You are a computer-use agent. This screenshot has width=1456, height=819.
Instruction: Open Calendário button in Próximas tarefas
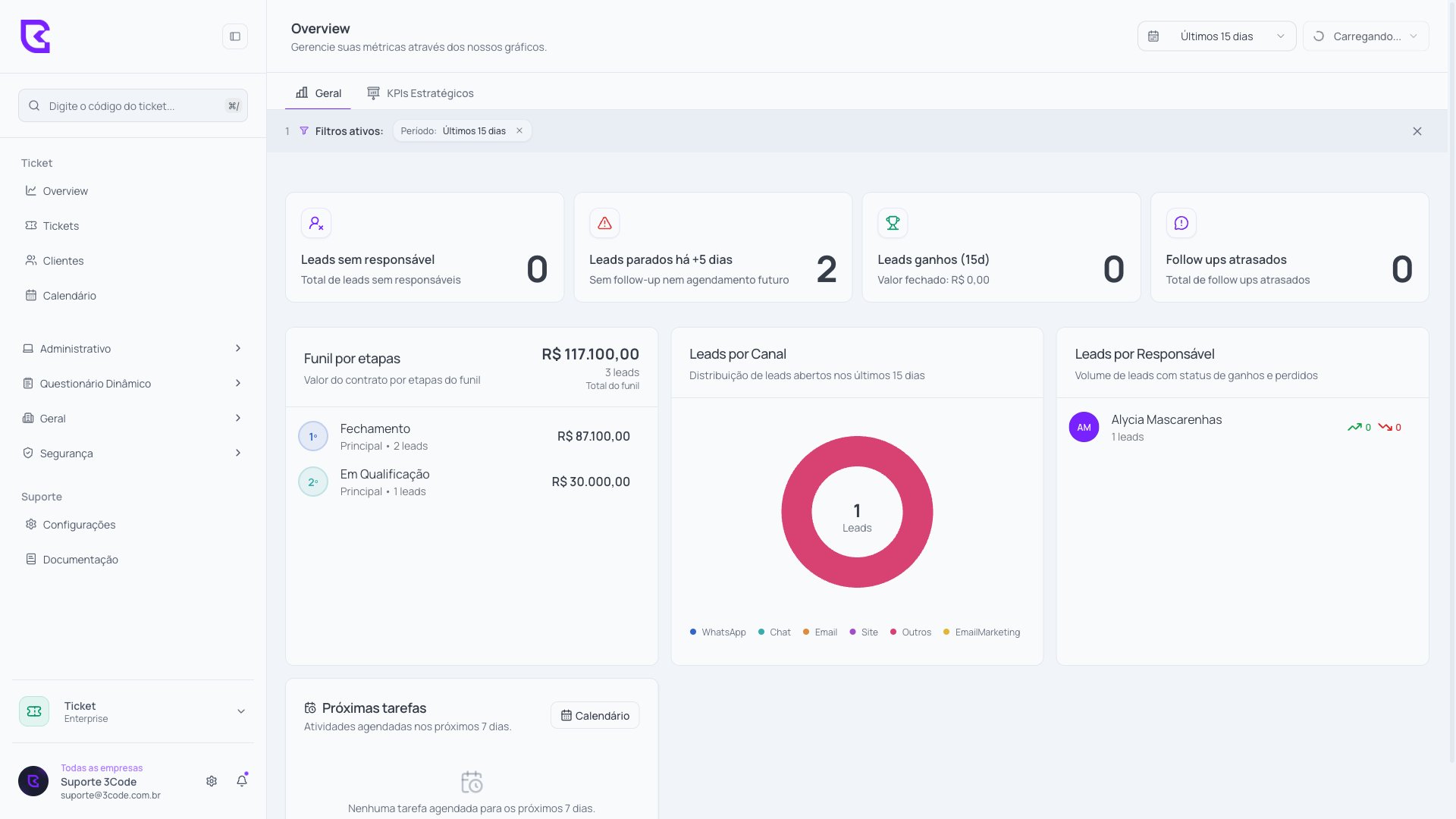coord(595,715)
